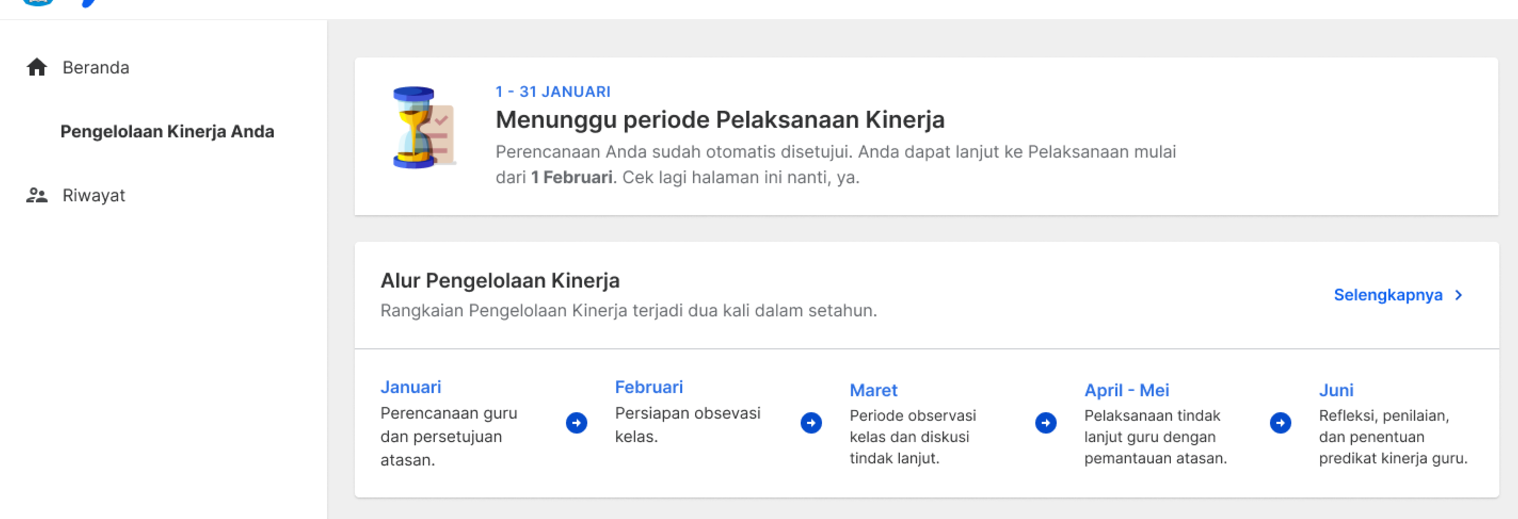Click the Menunggu periode Pelaksanaan Kinerja heading
This screenshot has width=1518, height=519.
720,120
